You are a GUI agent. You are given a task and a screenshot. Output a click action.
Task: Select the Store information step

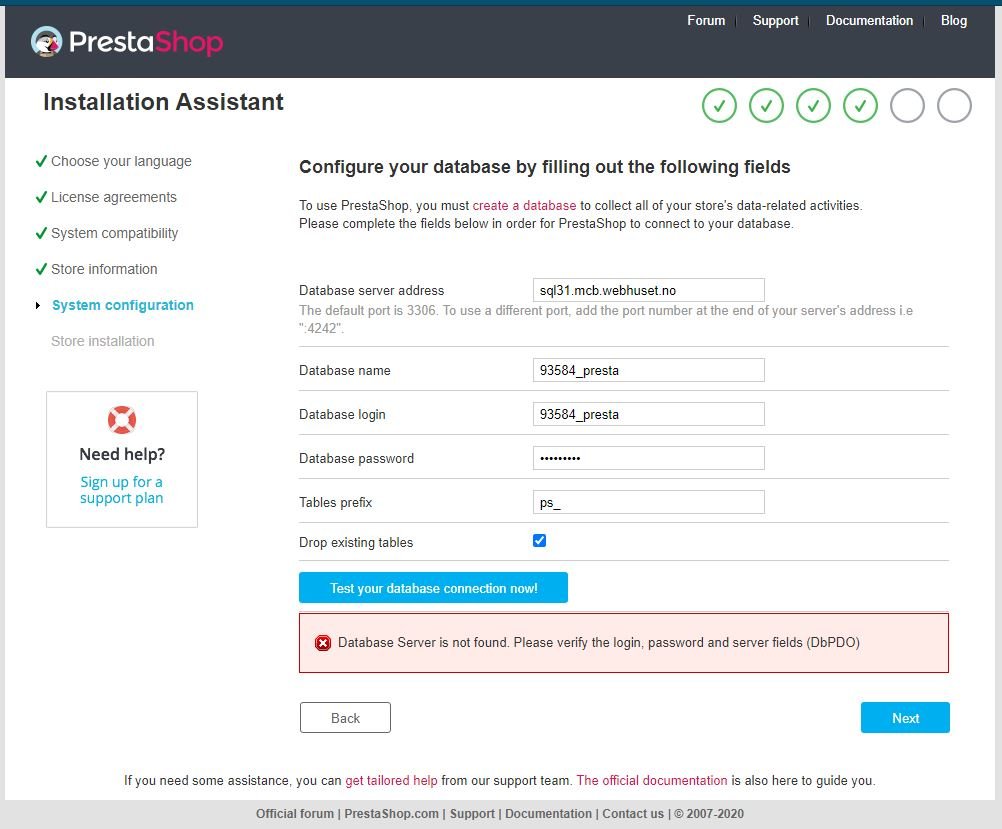[x=104, y=269]
